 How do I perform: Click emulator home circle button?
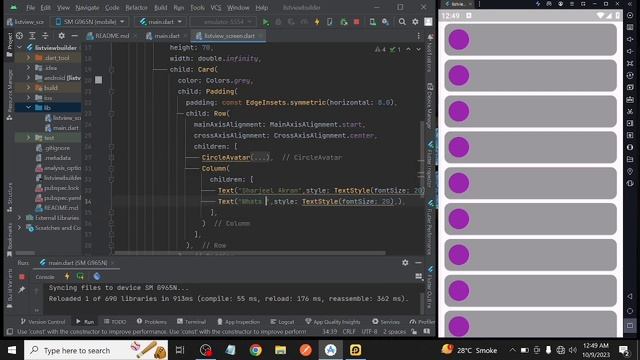[x=630, y=311]
